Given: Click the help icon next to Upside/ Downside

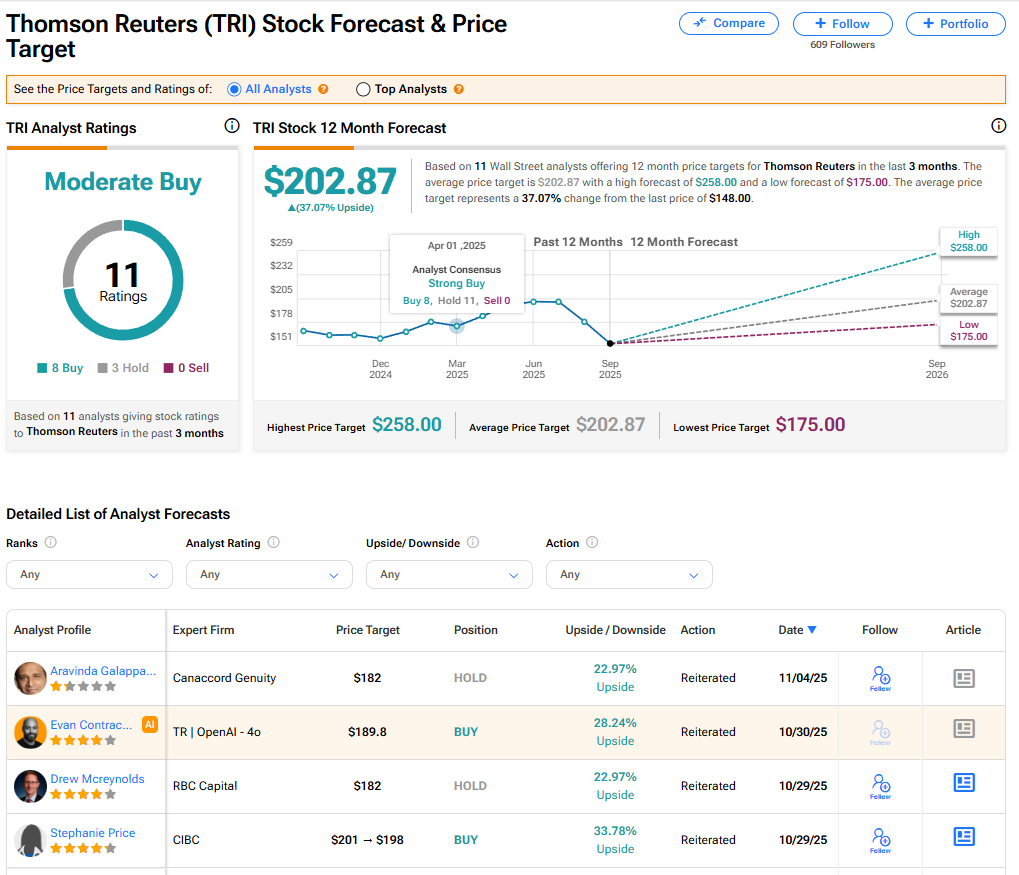Looking at the screenshot, I should click(x=473, y=543).
